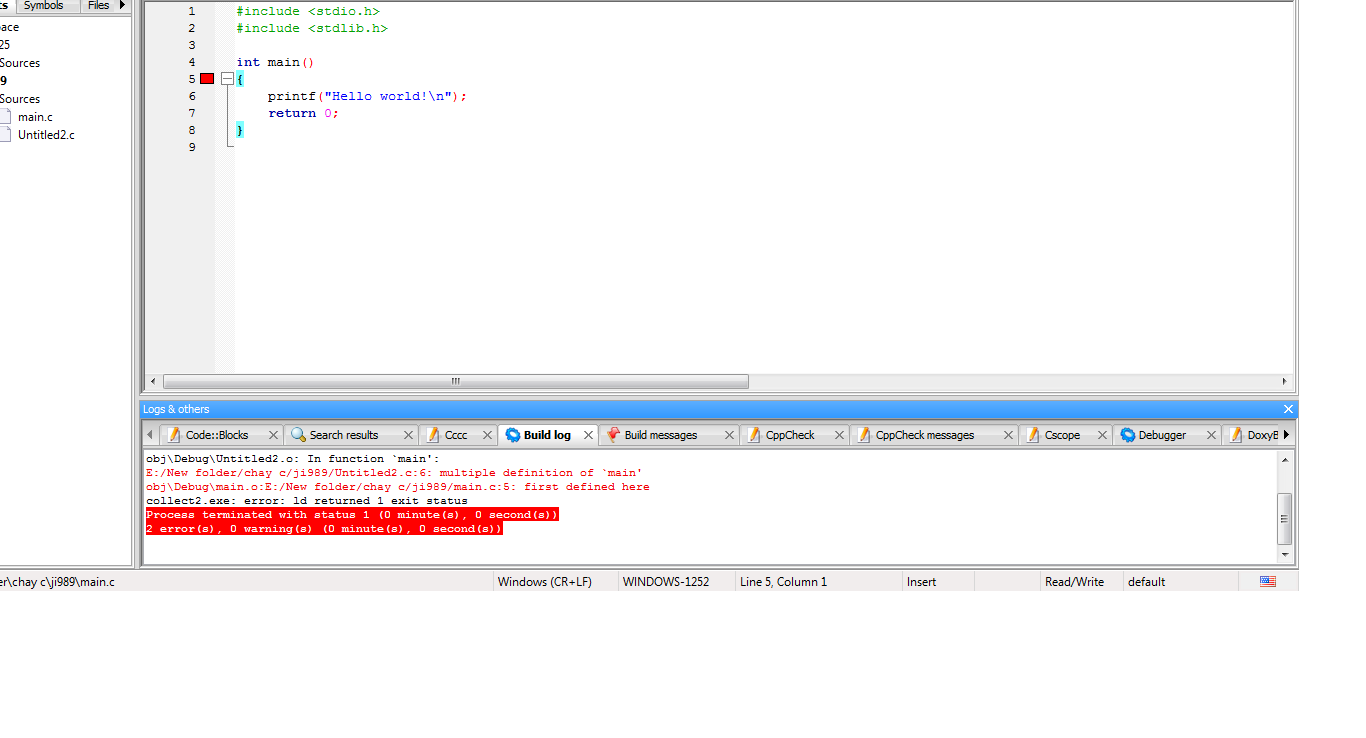This screenshot has height=738, width=1366.
Task: Close the CppCheck messages tab
Action: pyautogui.click(x=1007, y=435)
